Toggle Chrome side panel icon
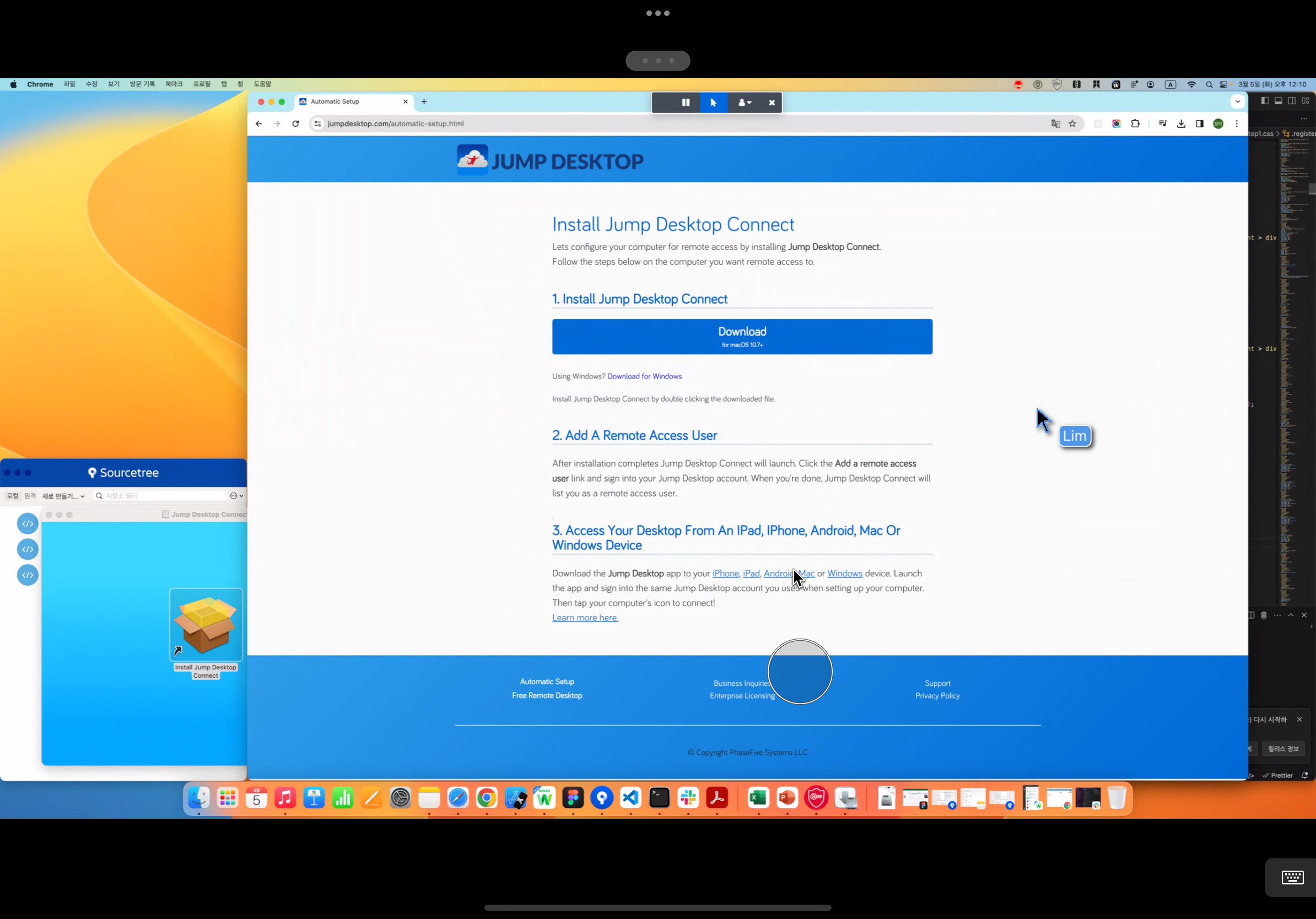Image resolution: width=1316 pixels, height=919 pixels. point(1200,124)
